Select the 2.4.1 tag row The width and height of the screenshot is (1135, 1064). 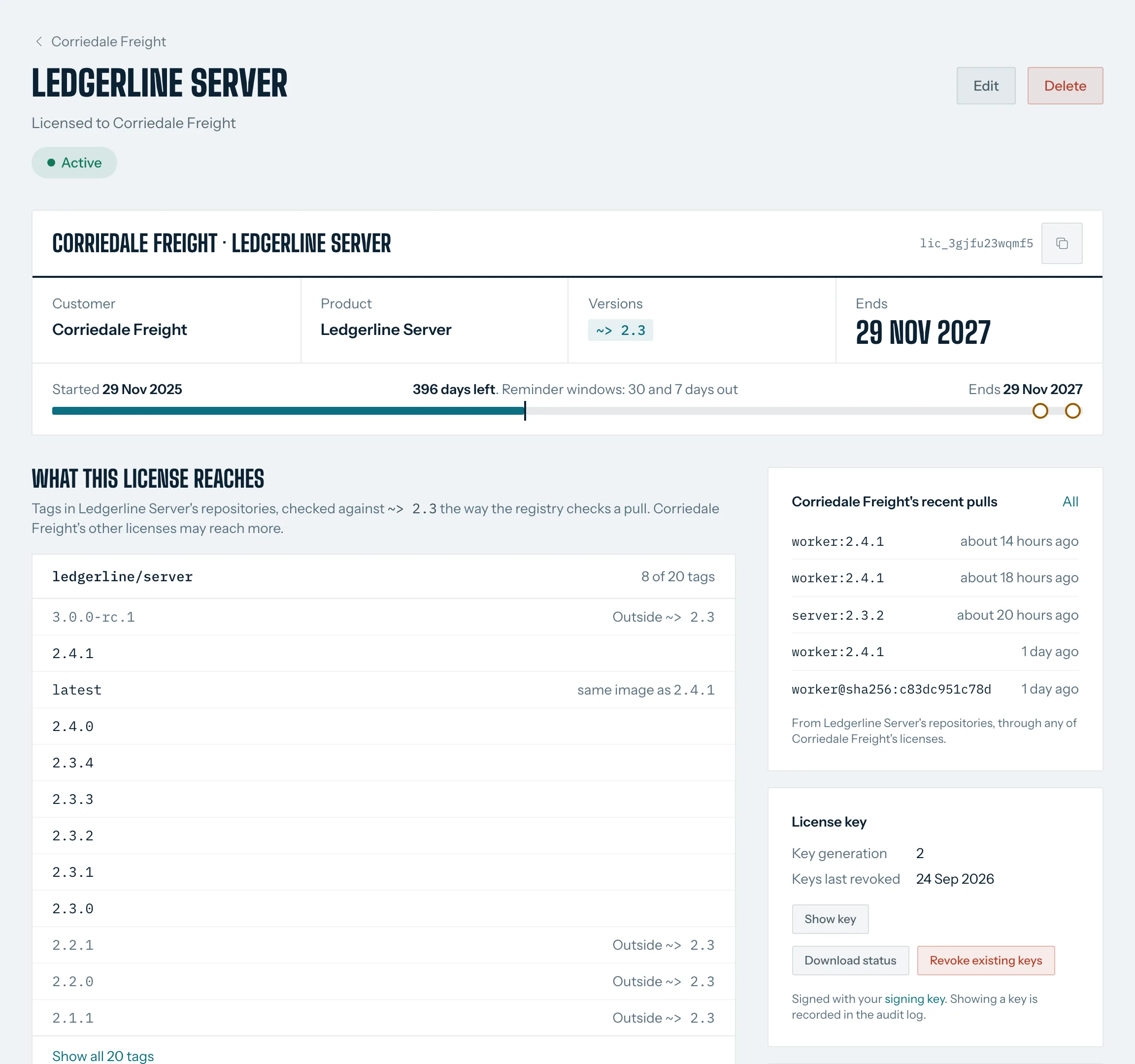coord(384,654)
